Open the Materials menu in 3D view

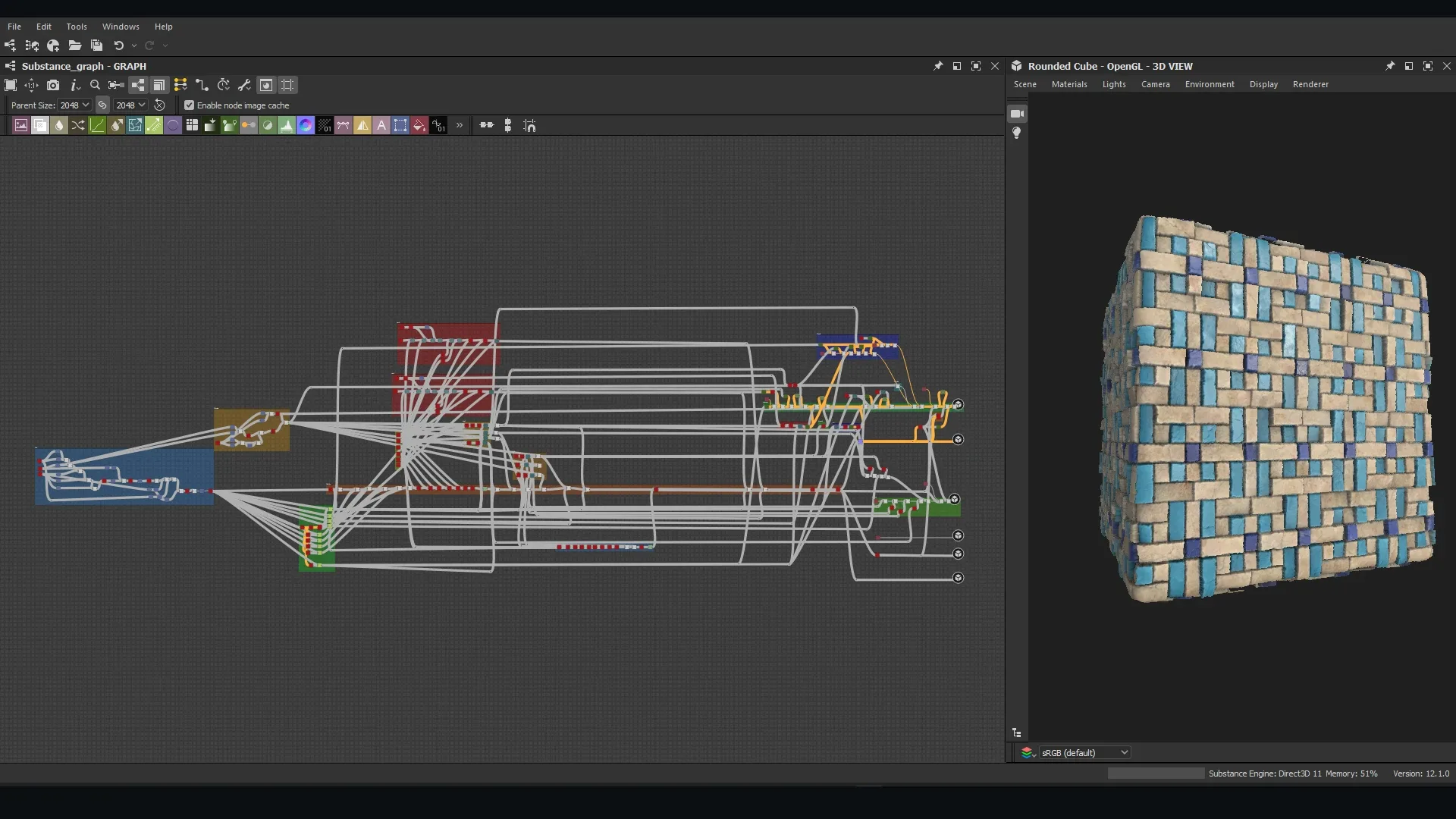[x=1068, y=84]
